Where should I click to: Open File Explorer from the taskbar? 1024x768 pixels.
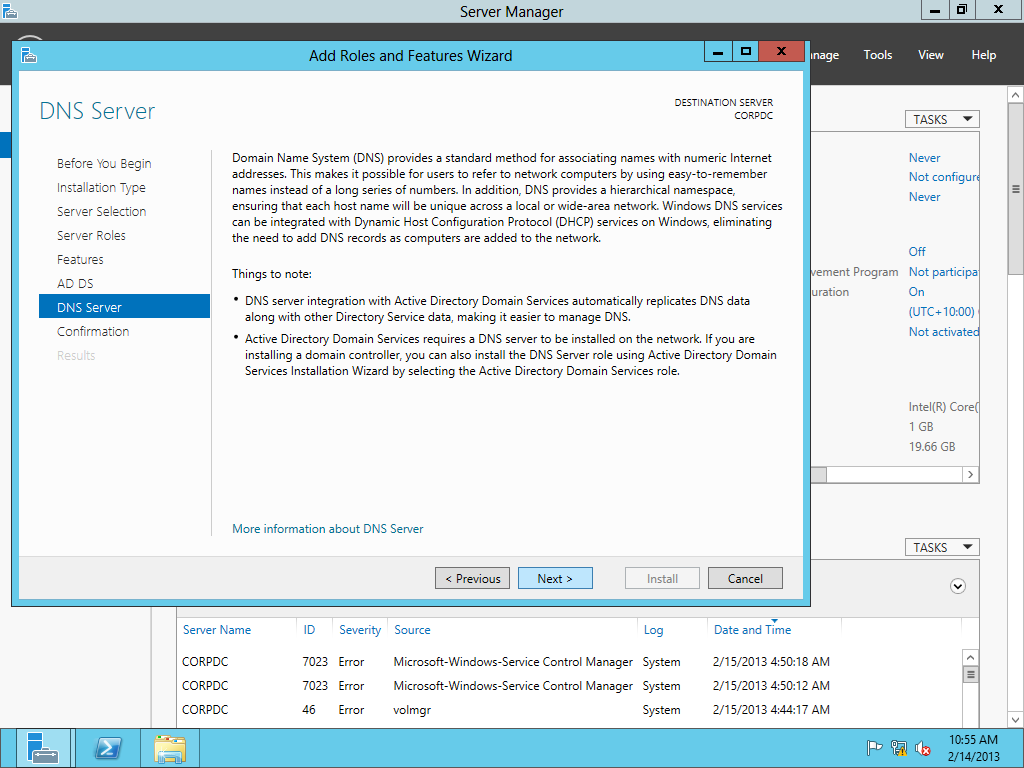coord(169,748)
